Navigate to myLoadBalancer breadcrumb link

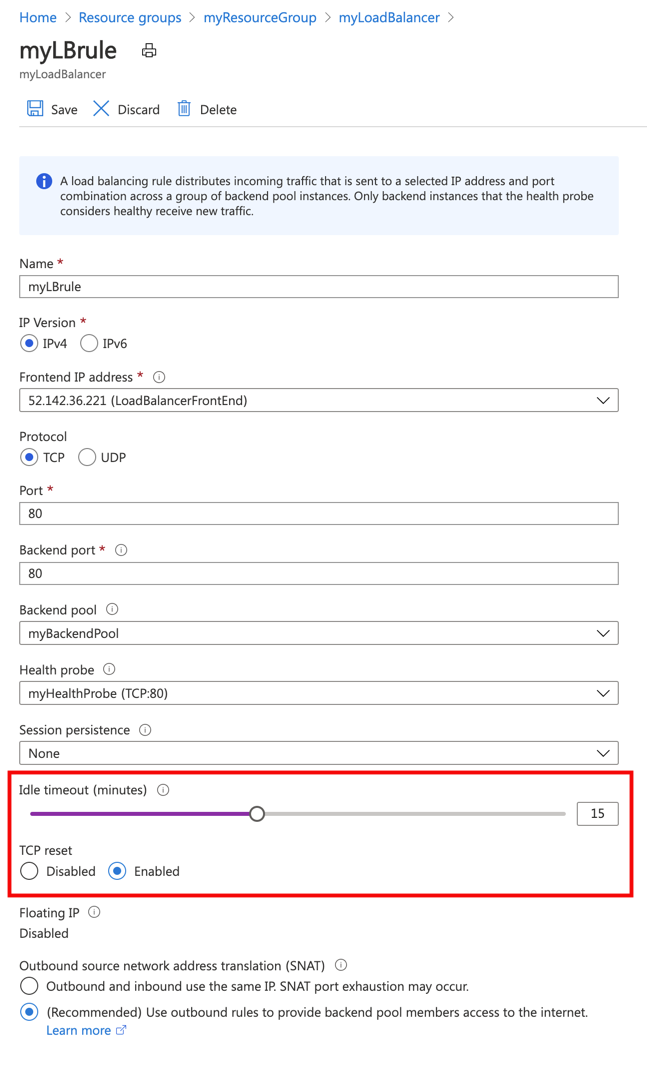389,17
